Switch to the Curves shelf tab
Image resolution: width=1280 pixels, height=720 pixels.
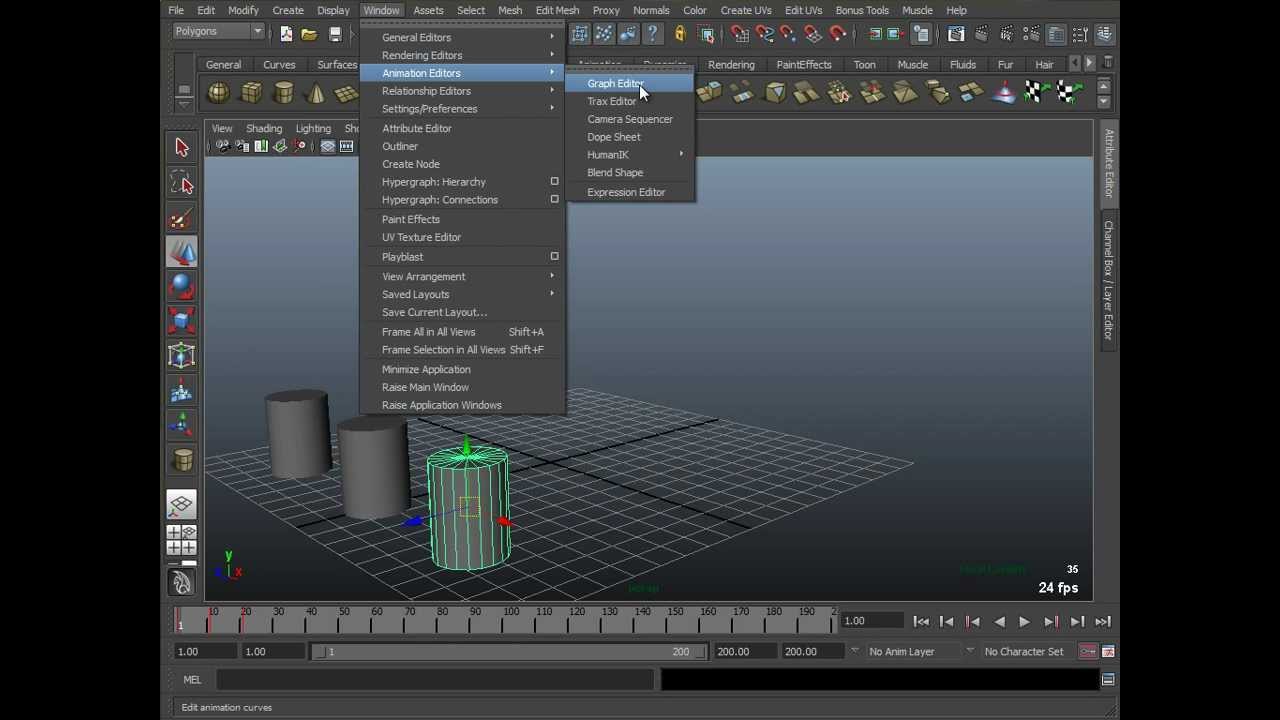point(279,65)
